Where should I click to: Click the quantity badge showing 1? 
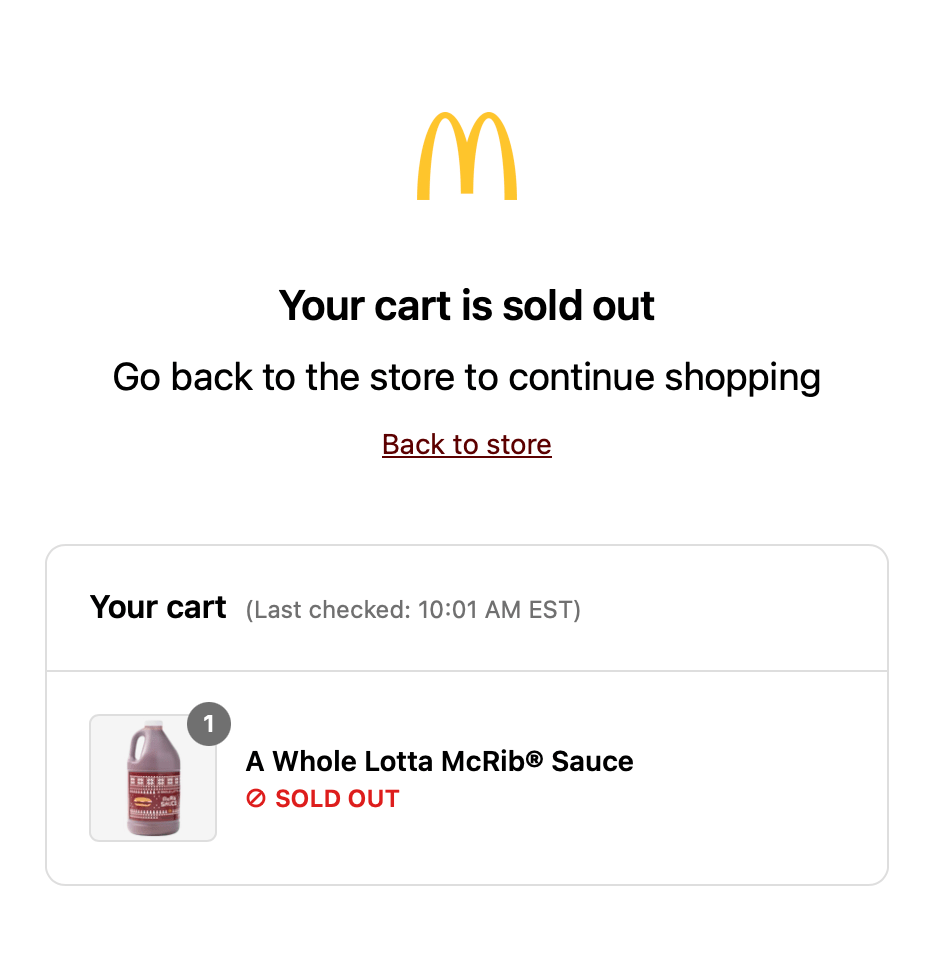click(209, 724)
